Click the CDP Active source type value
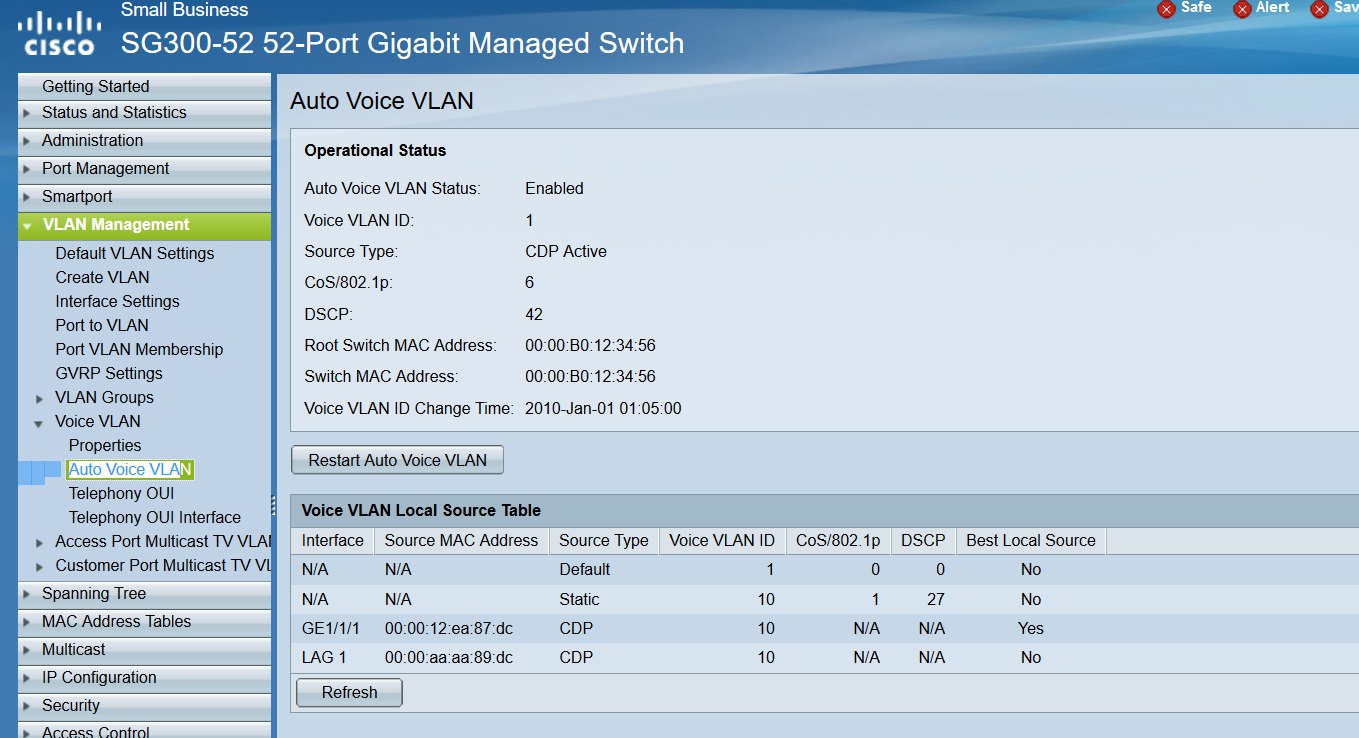This screenshot has height=738, width=1359. [566, 251]
